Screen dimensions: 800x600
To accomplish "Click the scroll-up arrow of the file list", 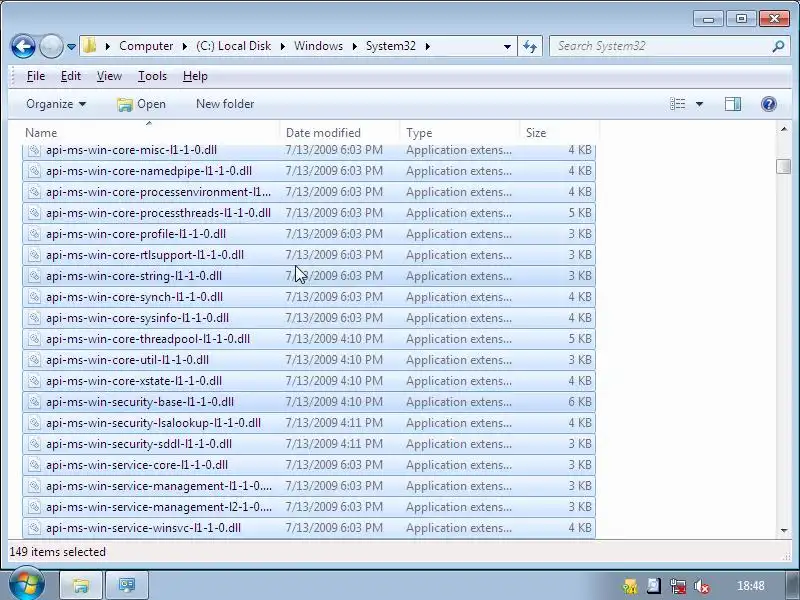I will pos(784,130).
